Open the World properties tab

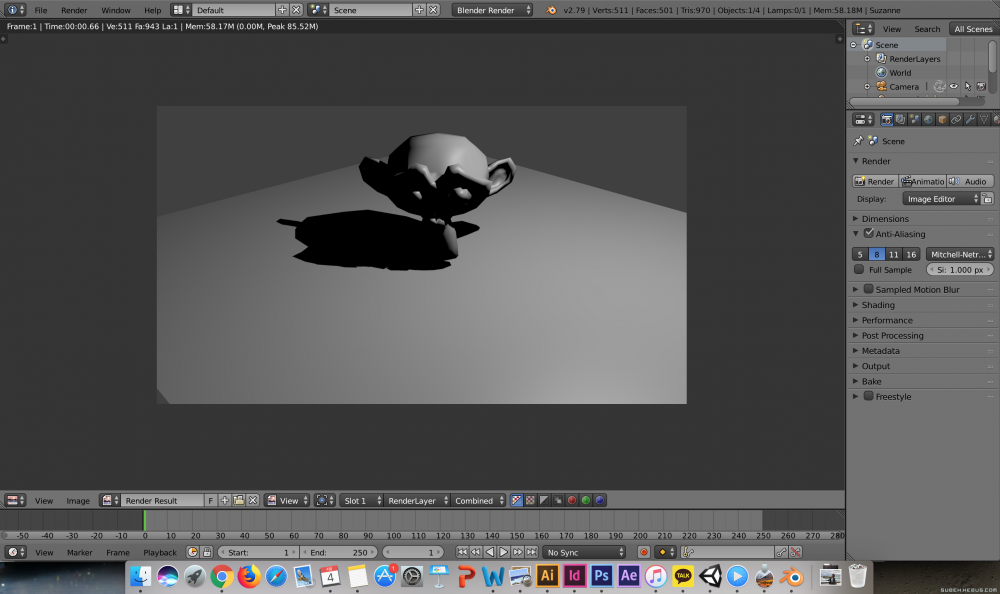929,119
